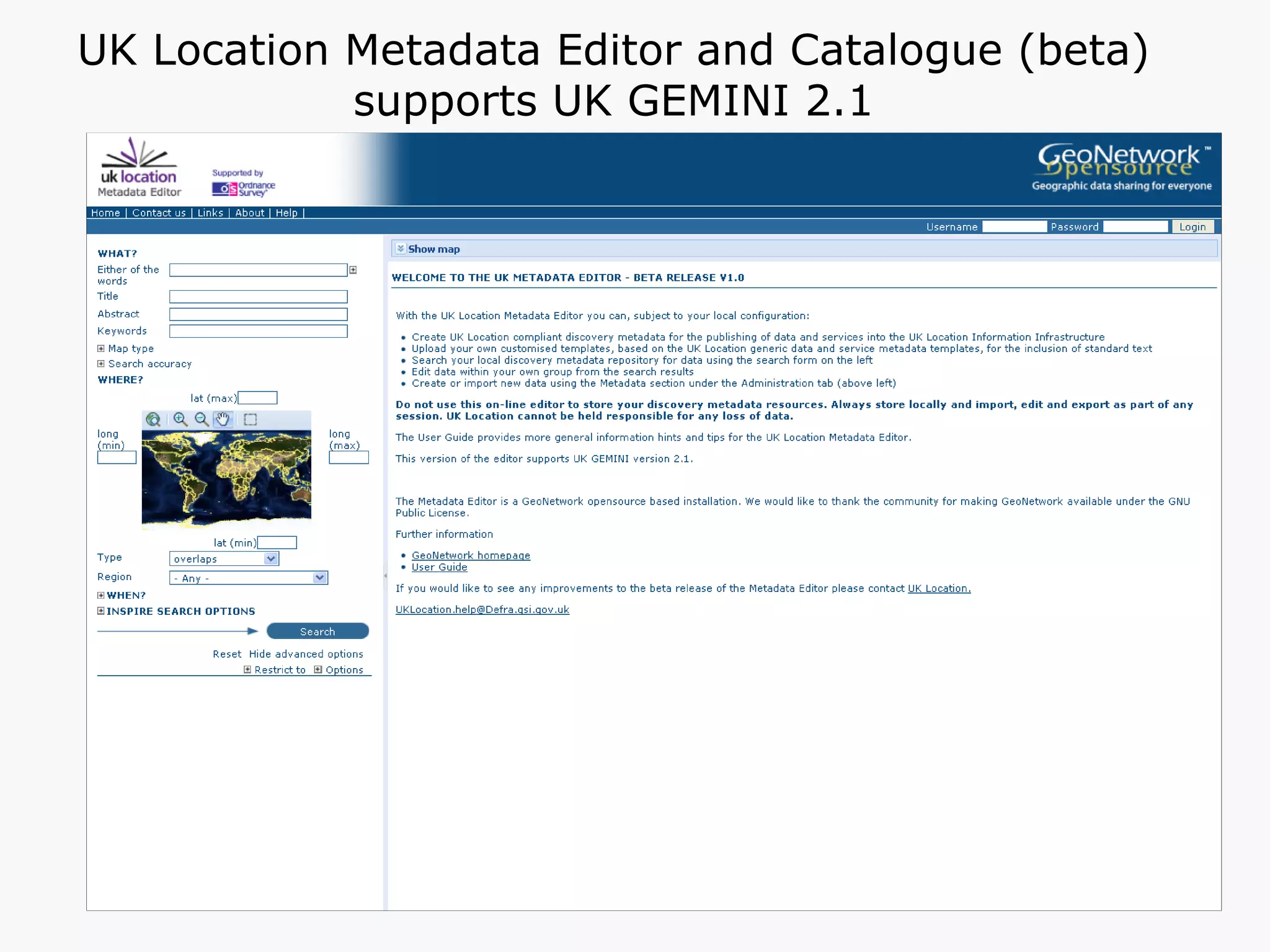Open the Contact us menu item
The height and width of the screenshot is (952, 1270).
click(159, 213)
